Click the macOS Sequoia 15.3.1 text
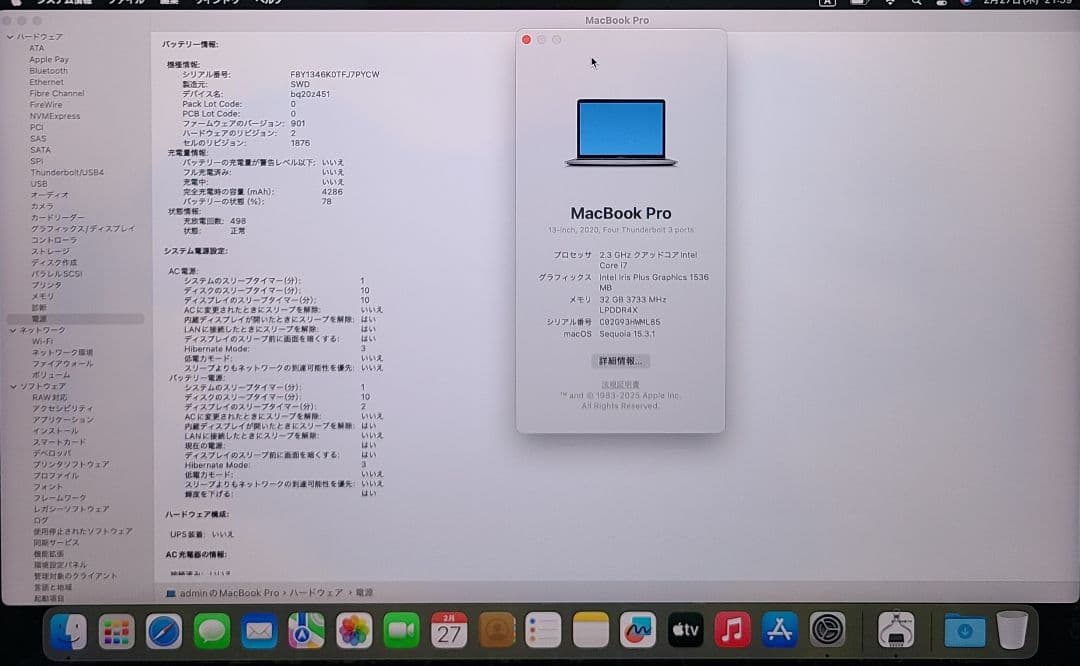Viewport: 1080px width, 666px height. (627, 334)
